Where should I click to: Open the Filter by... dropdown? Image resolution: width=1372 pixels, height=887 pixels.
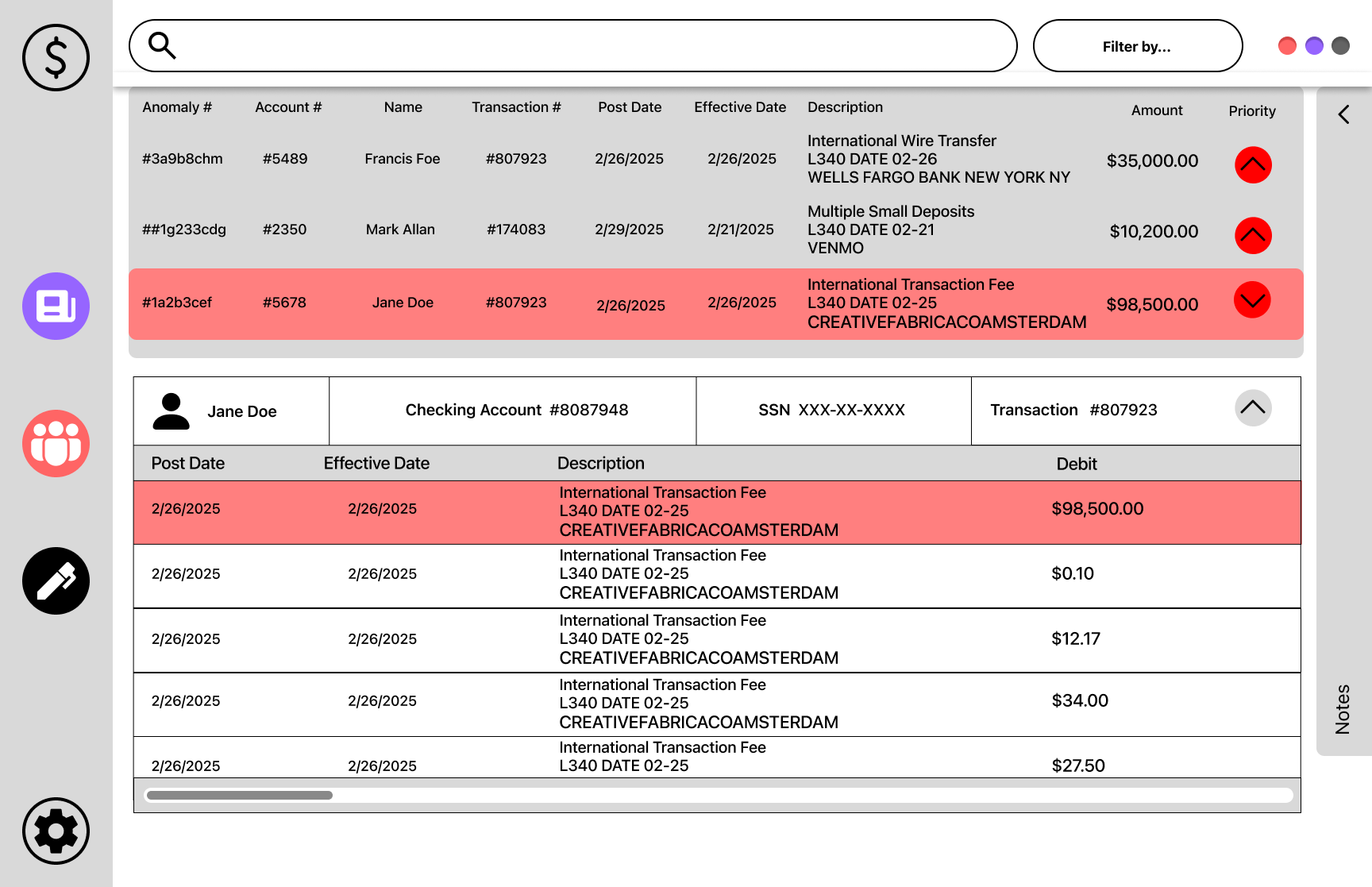point(1137,46)
